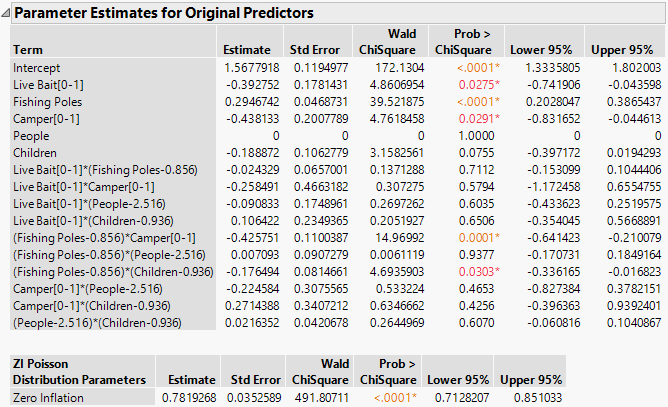Click the Children term label
The image size is (668, 407).
(x=35, y=153)
